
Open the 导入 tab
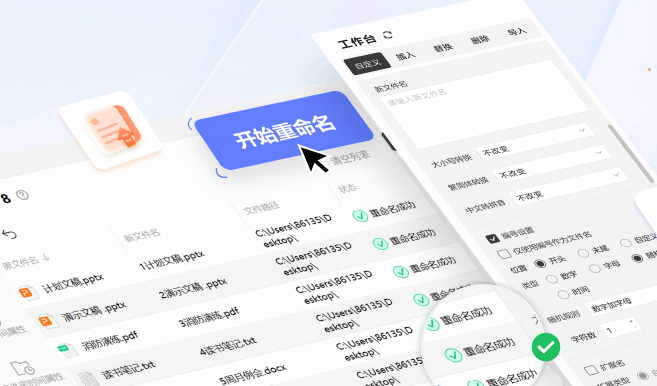click(517, 31)
